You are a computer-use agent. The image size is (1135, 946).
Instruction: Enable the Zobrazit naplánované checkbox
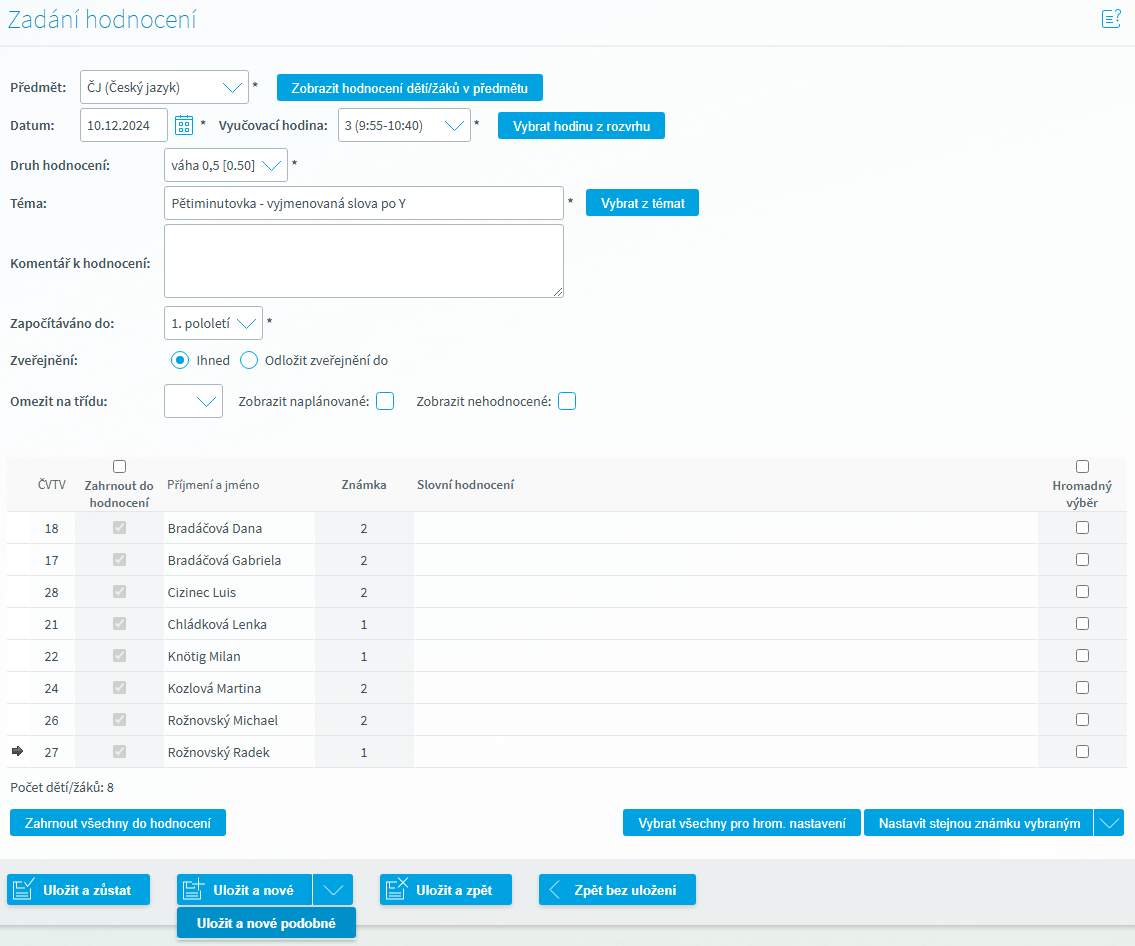coord(385,401)
